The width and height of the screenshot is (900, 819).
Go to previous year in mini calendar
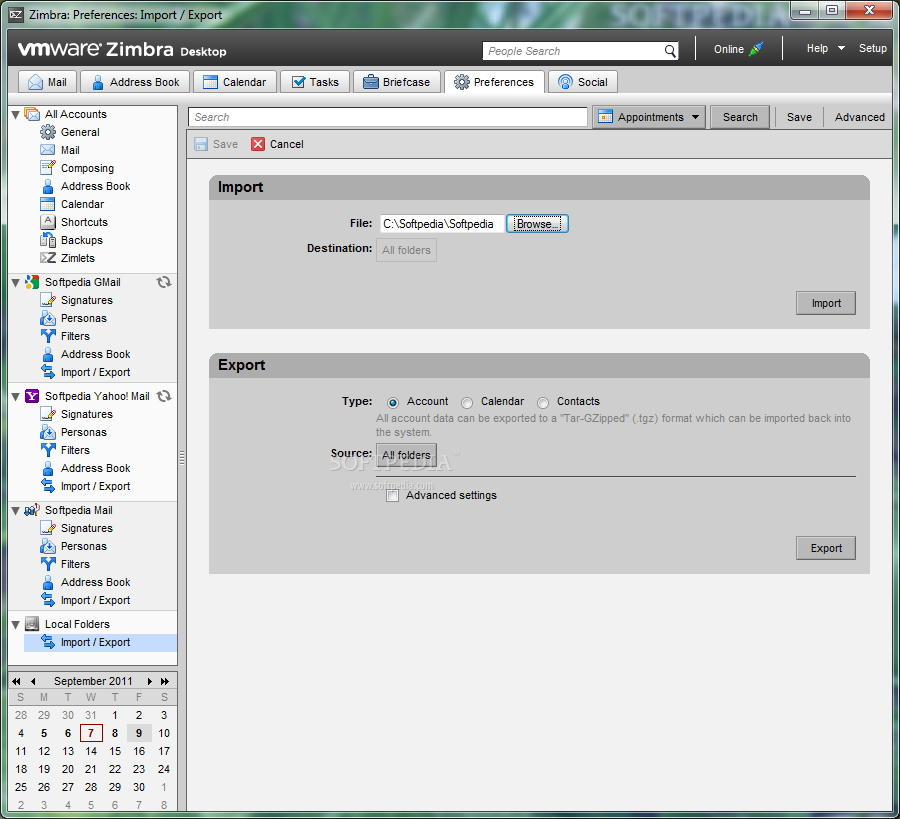(16, 681)
